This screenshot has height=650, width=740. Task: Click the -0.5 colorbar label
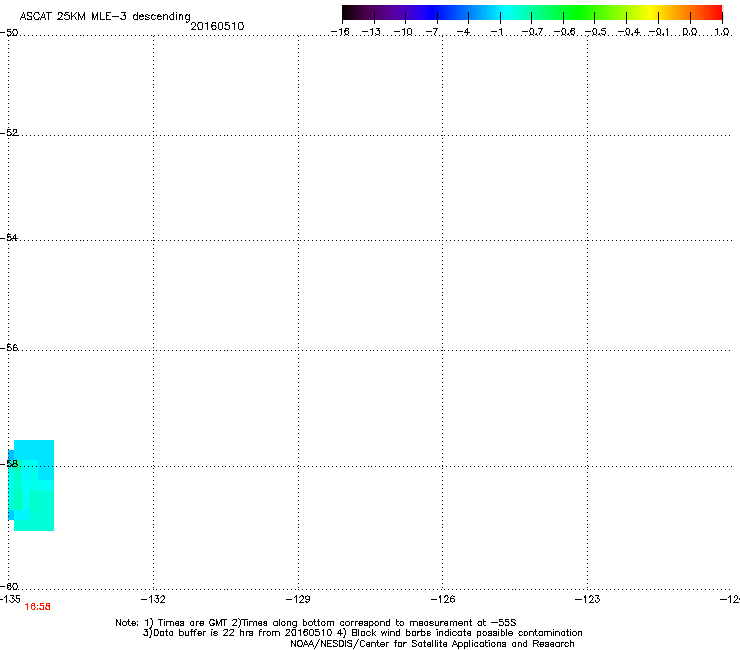coord(595,32)
